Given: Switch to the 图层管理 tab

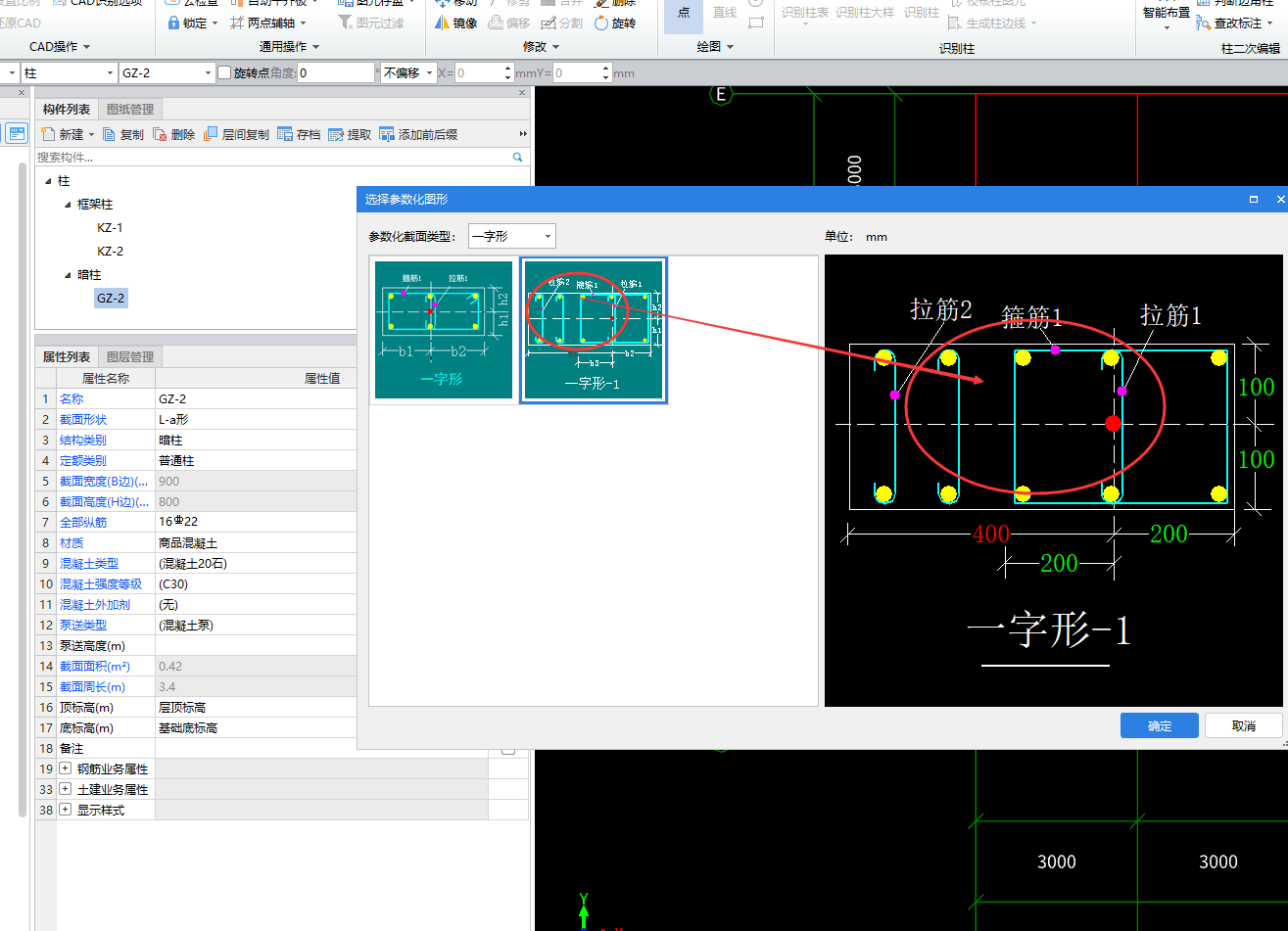Looking at the screenshot, I should [x=130, y=356].
